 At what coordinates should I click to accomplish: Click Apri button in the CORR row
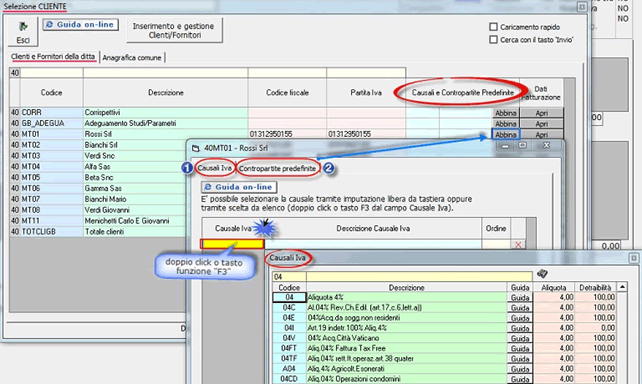coord(541,113)
